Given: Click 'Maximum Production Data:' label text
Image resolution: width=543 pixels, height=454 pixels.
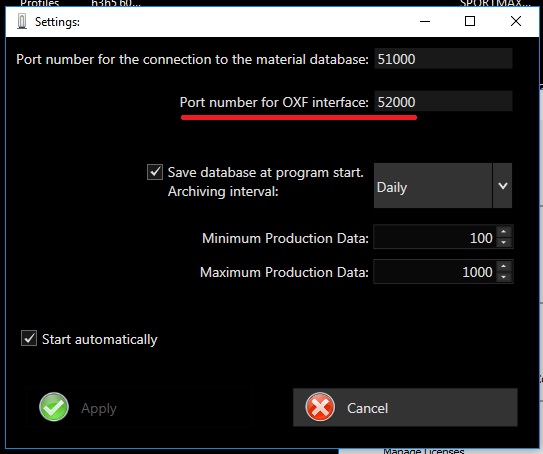Looking at the screenshot, I should [284, 272].
